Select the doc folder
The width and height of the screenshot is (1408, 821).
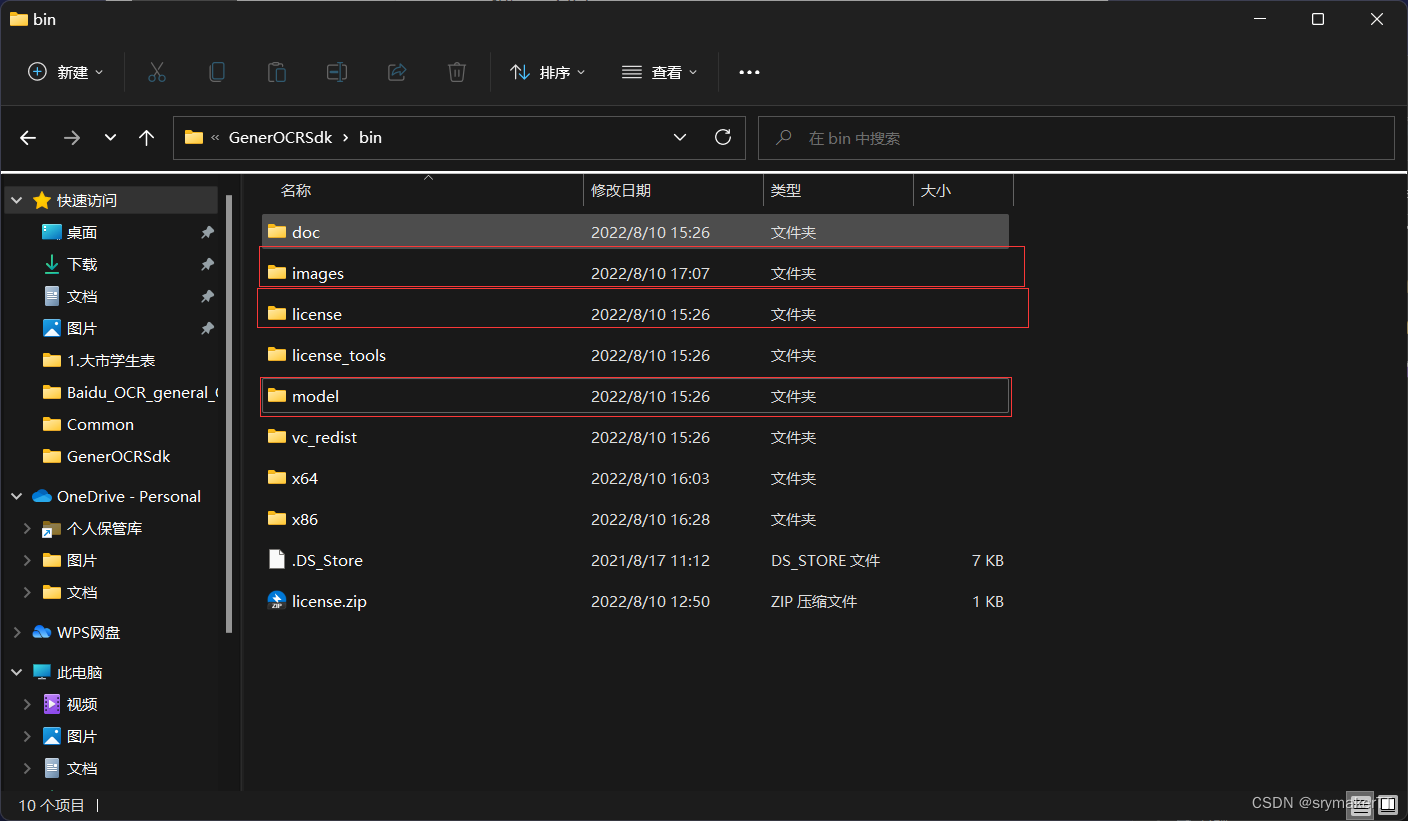coord(635,232)
